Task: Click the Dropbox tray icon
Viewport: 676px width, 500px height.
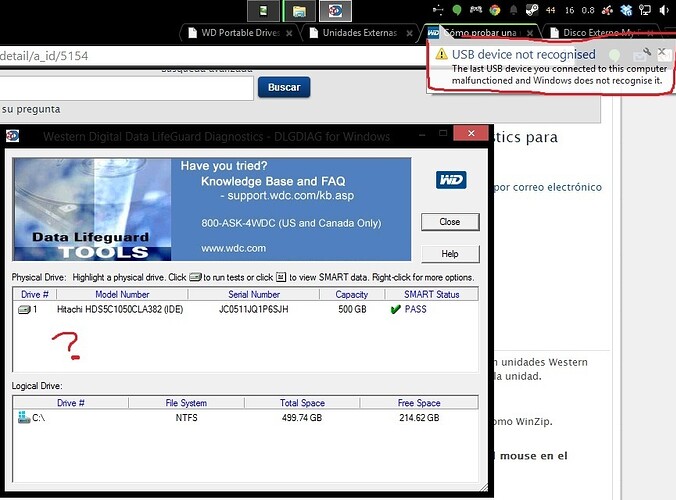Action: (626, 10)
